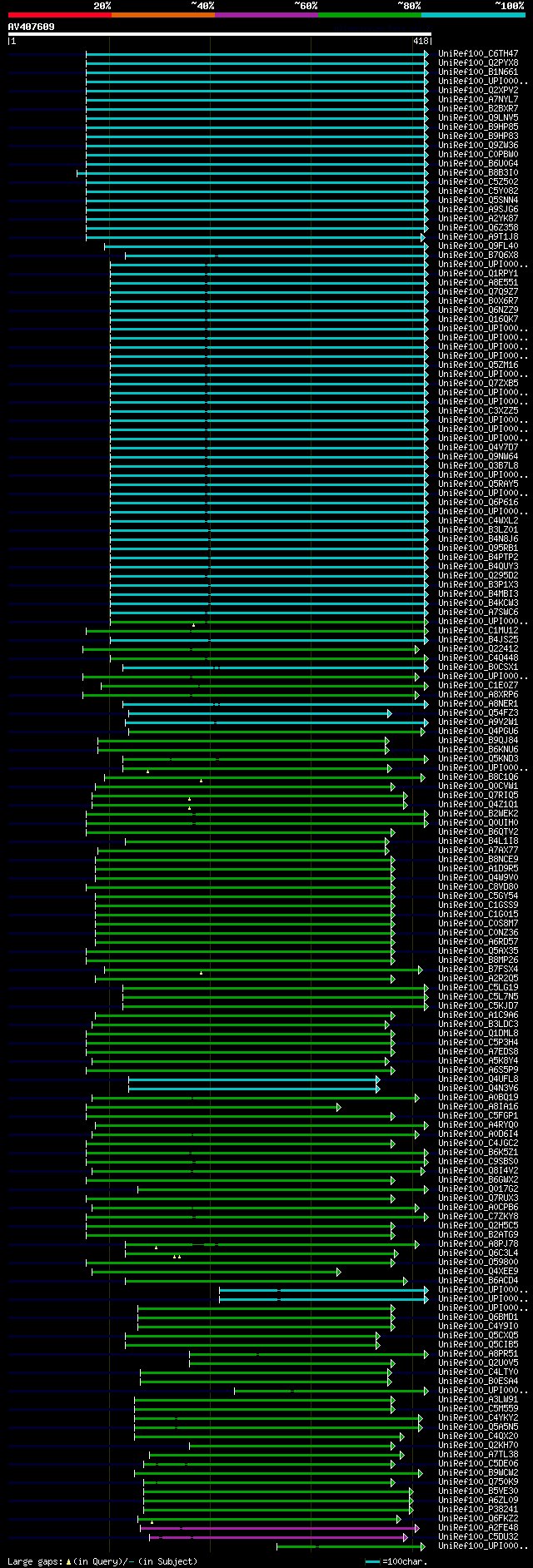Open hit UniRef100_C6TH47

click(x=478, y=53)
